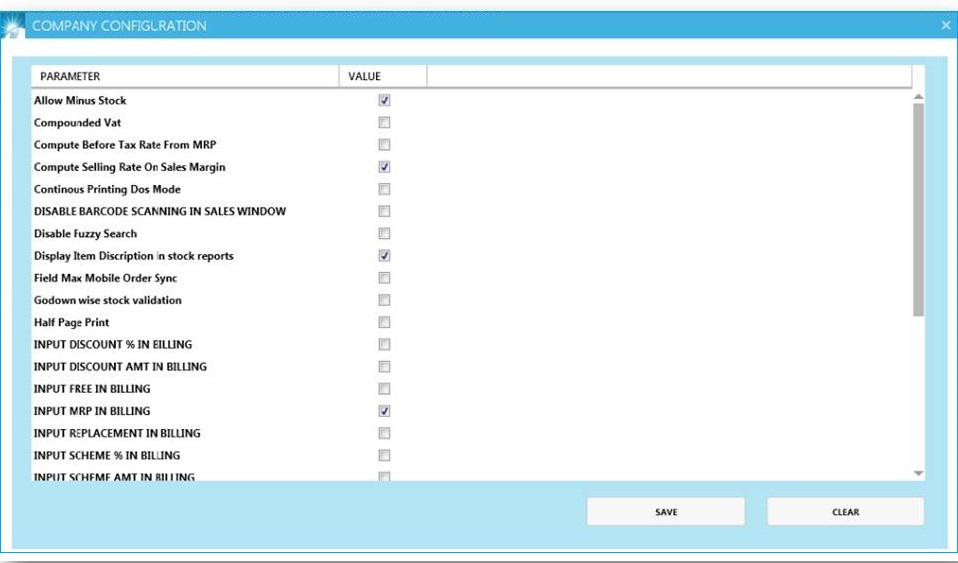Check Input Discount Amt In Billing box
The height and width of the screenshot is (563, 958).
[384, 367]
